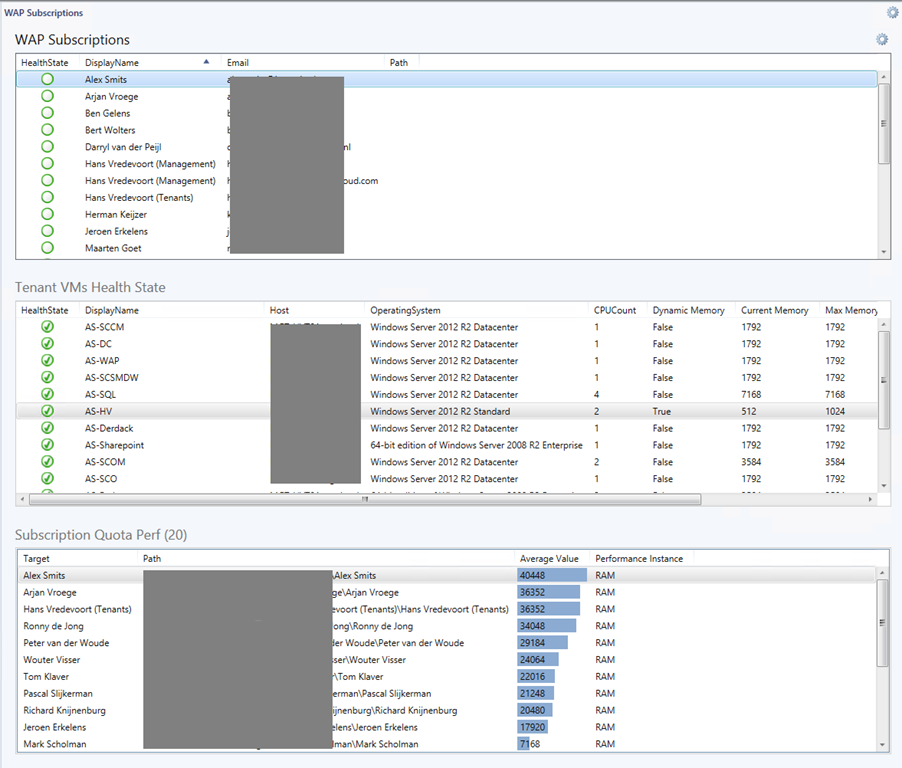
Task: Sort quota perf by Performance Instance column
Action: (x=639, y=559)
